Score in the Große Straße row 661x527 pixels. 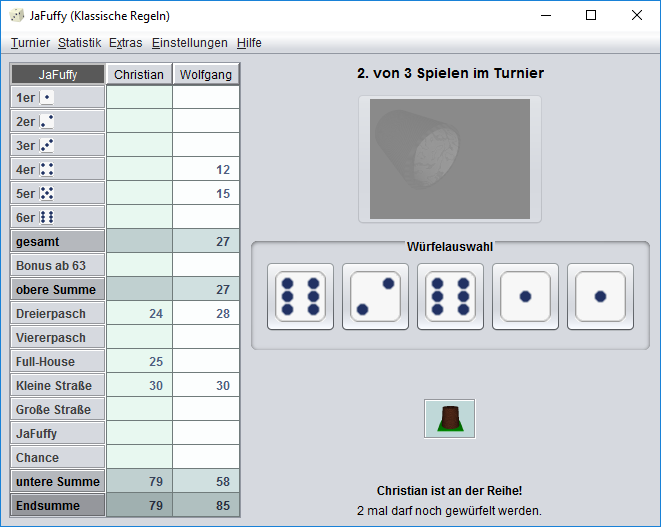point(57,409)
